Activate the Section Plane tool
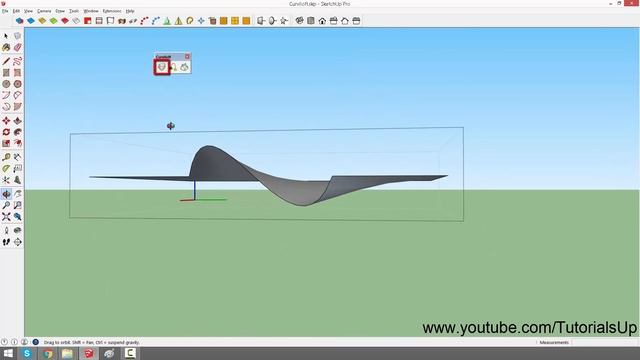Screen dimensions: 640x360 (x=17, y=242)
